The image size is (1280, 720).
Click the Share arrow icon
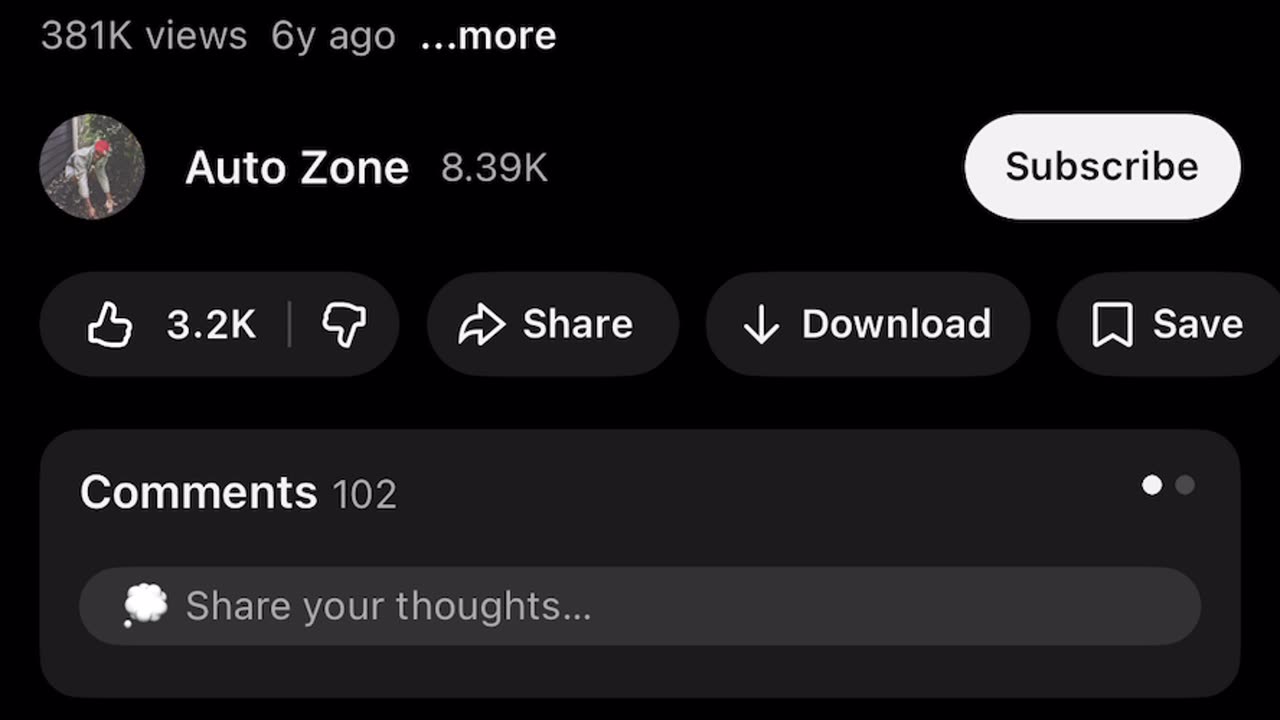coord(481,325)
